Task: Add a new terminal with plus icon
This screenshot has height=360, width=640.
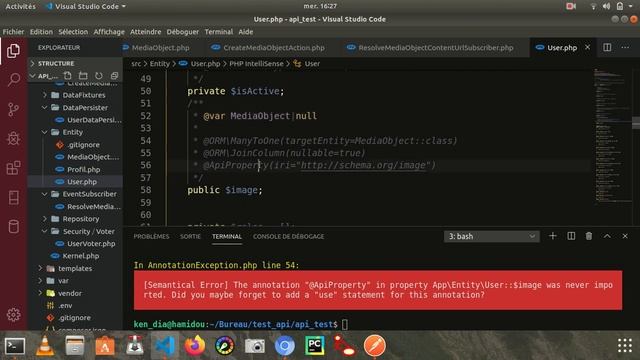Action: click(552, 236)
